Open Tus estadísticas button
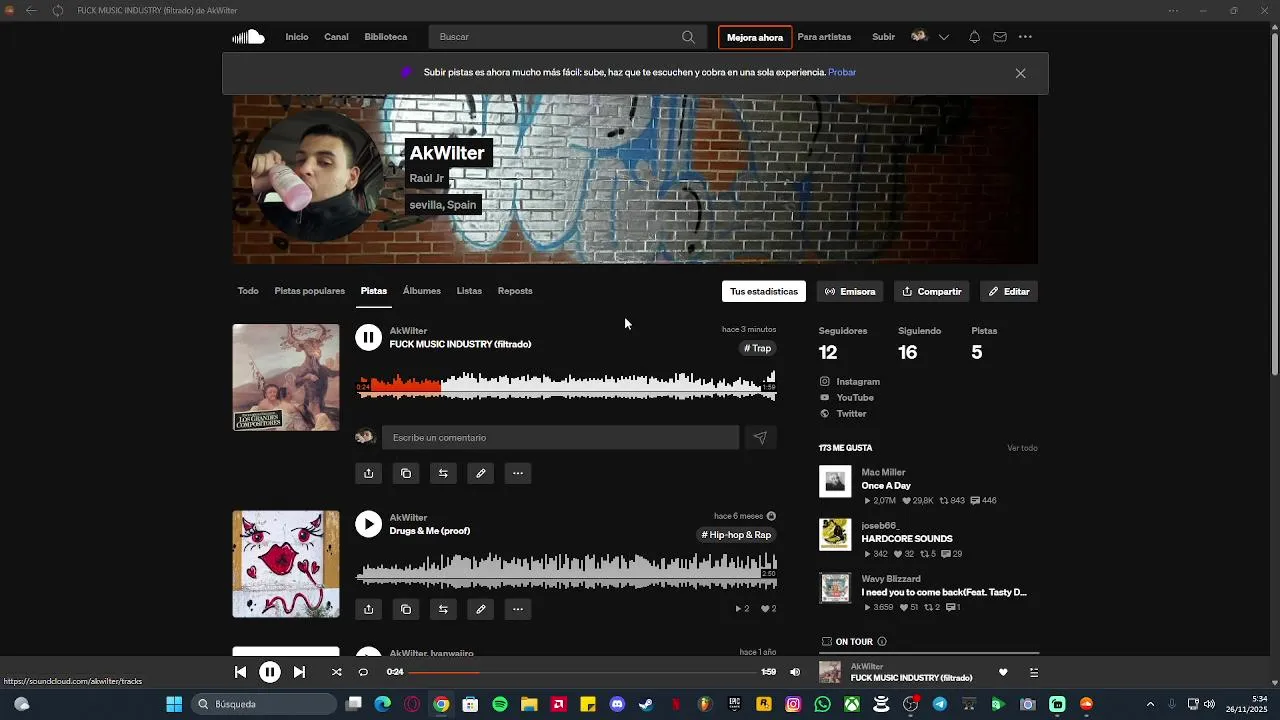The height and width of the screenshot is (720, 1280). tap(764, 291)
